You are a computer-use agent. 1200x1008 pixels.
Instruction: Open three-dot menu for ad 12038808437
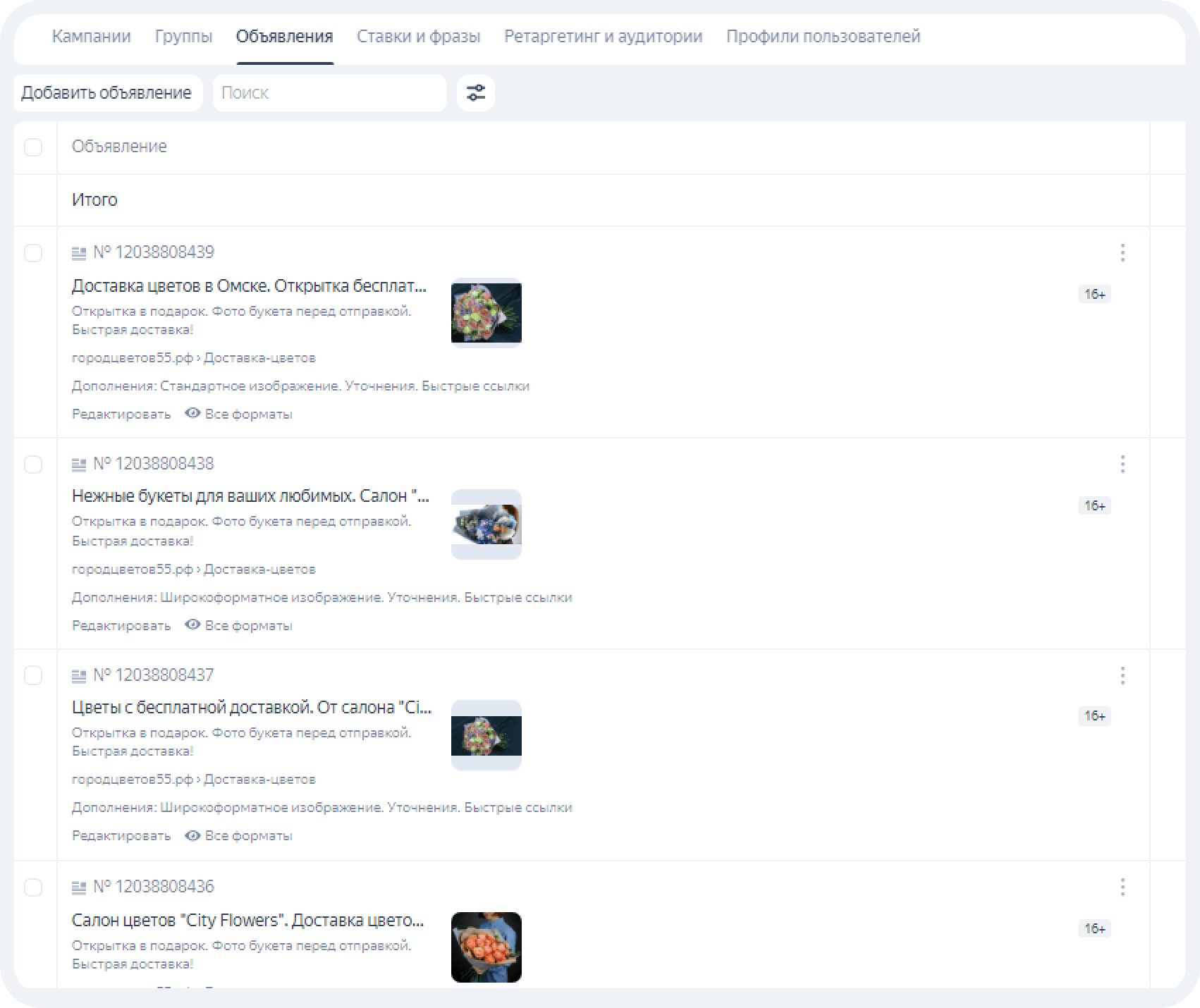click(1122, 675)
